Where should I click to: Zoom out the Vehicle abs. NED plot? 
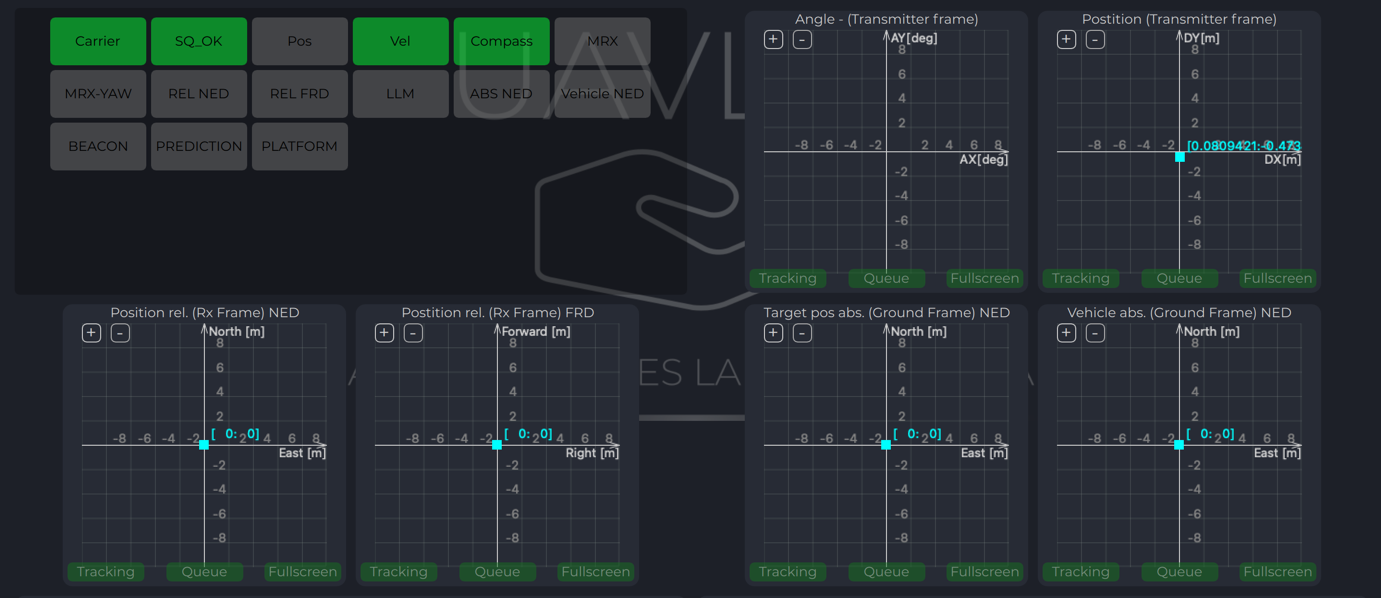(1095, 332)
